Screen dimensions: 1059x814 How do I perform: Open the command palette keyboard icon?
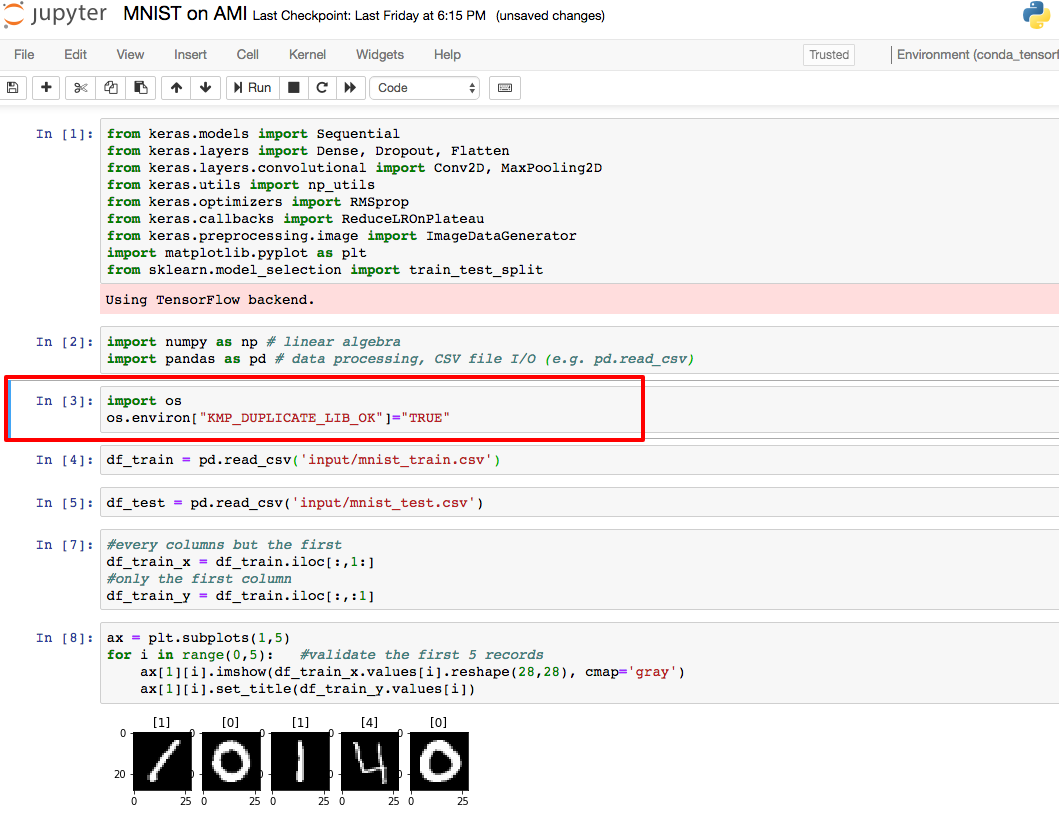[x=504, y=88]
